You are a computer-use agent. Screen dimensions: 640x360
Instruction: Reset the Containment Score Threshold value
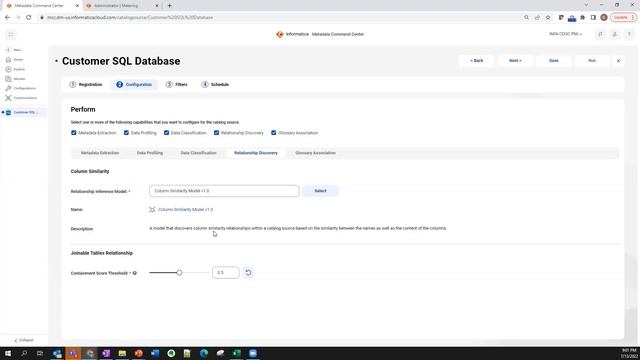(x=248, y=273)
